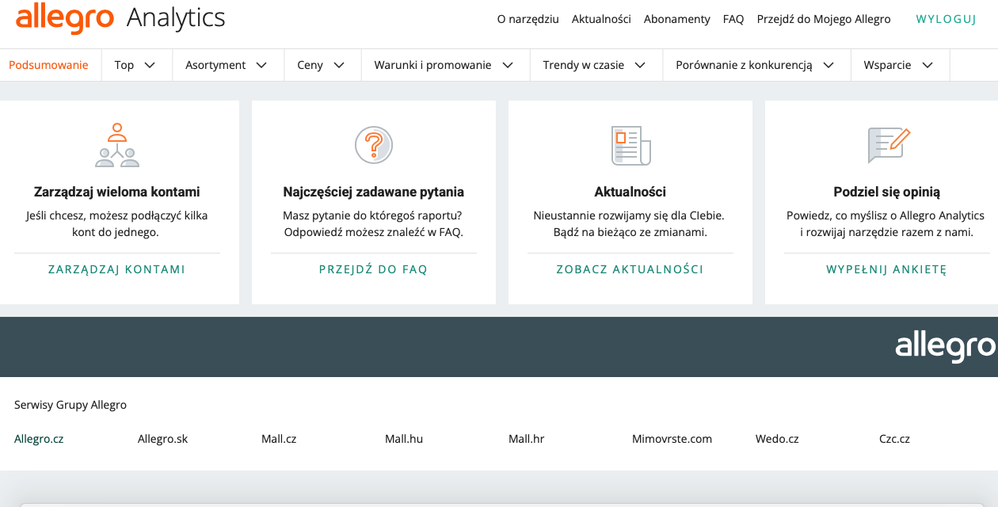Click ZOBACZ AKTUALNOŚCI button

[x=630, y=269]
